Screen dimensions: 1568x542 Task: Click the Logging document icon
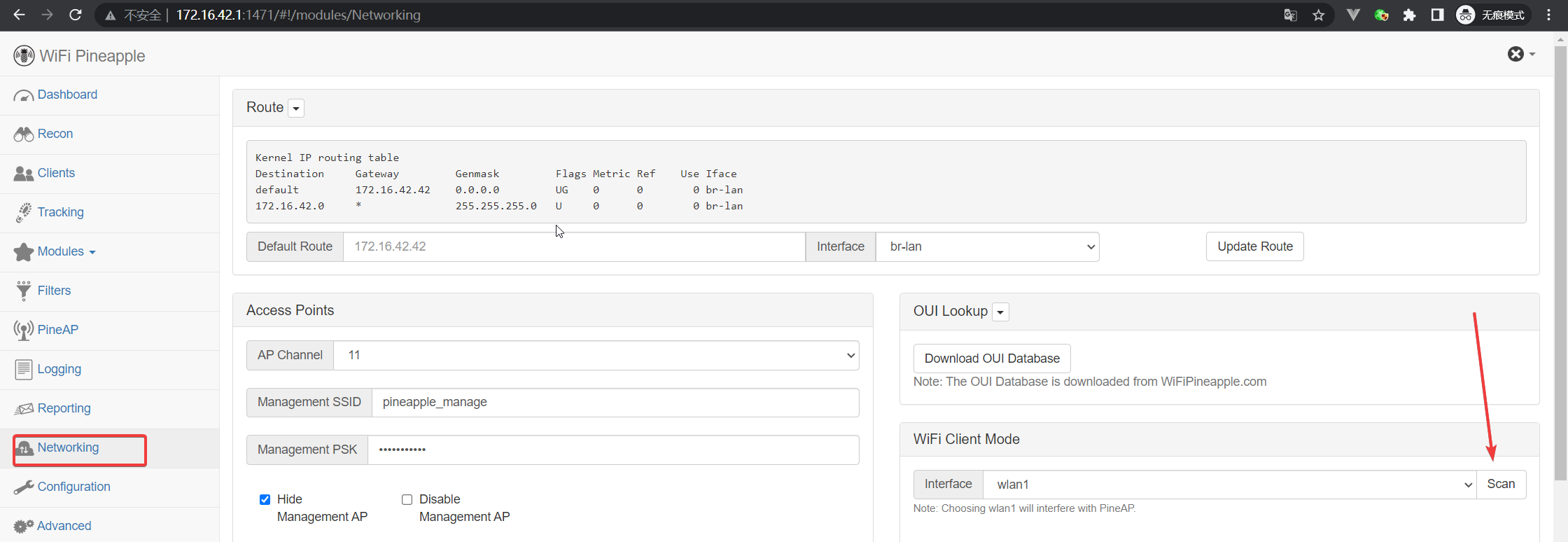coord(24,369)
